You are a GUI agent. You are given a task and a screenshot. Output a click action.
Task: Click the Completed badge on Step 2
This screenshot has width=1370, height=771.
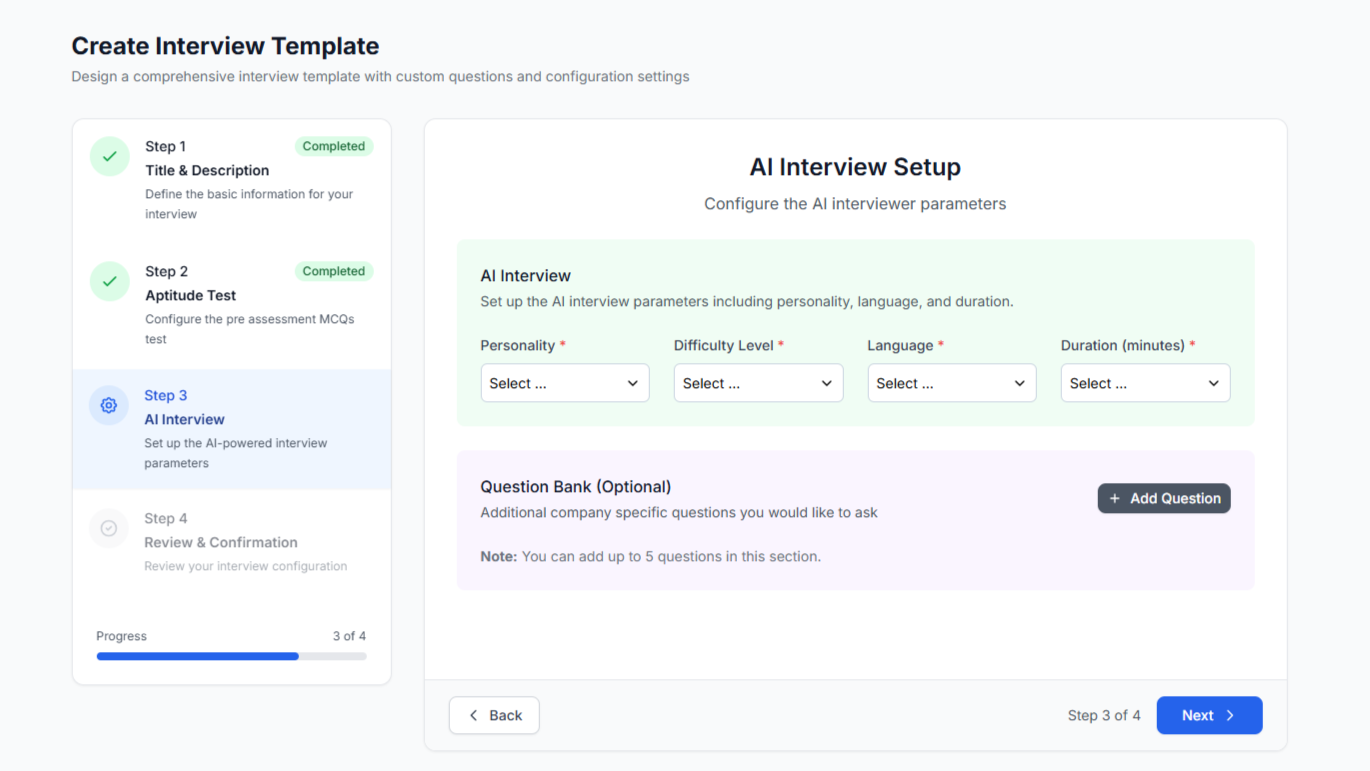334,271
